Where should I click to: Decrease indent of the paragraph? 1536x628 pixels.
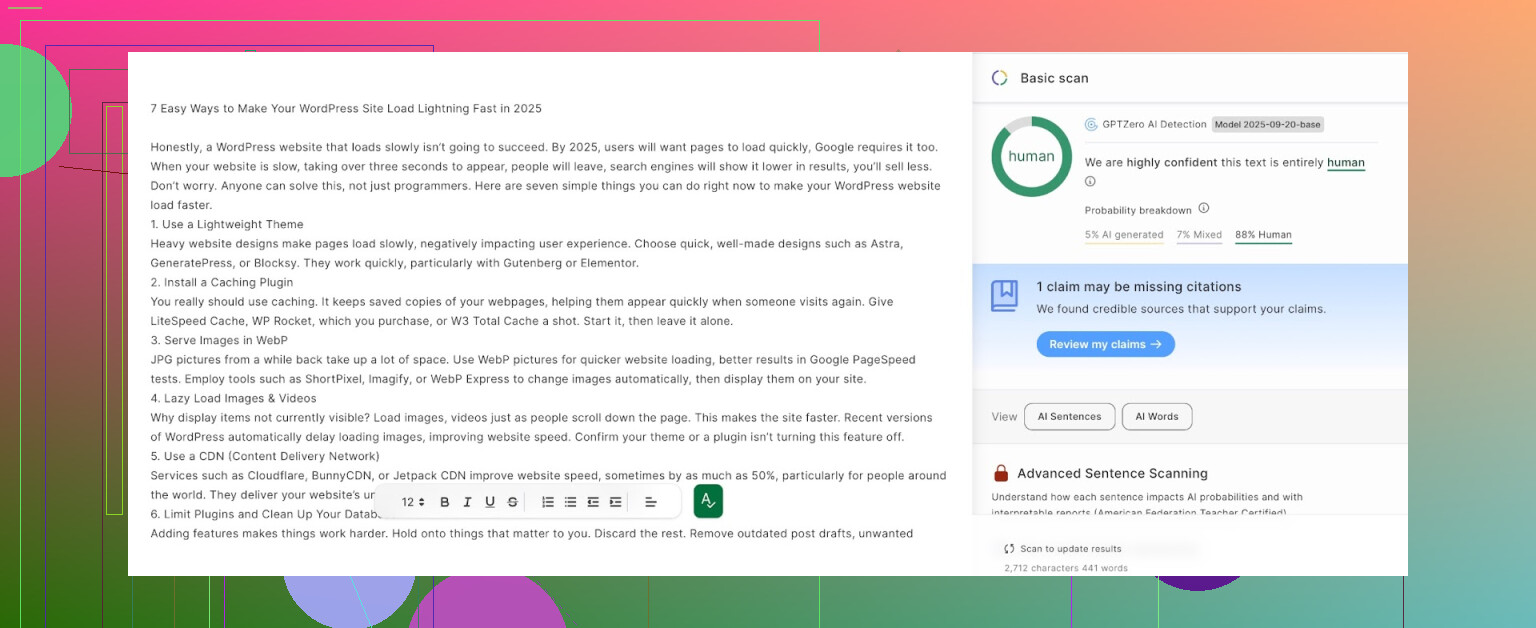[x=593, y=502]
